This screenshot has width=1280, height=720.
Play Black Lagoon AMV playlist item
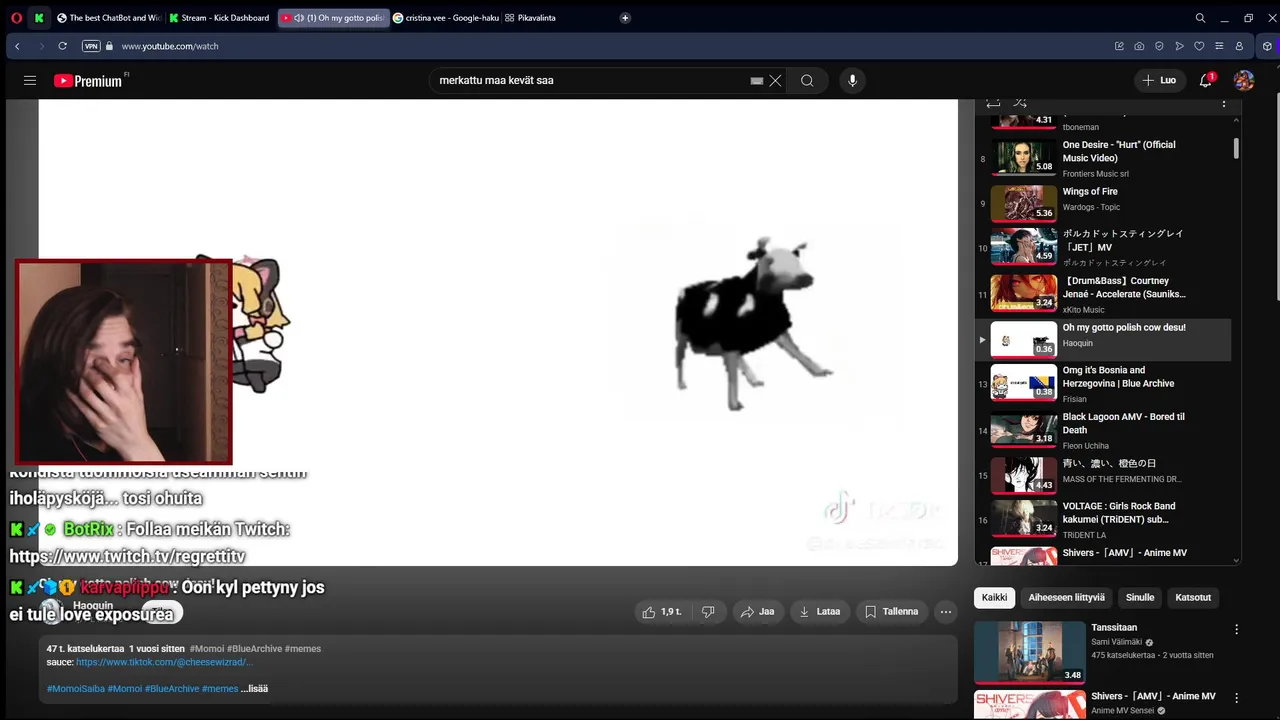pyautogui.click(x=1102, y=429)
